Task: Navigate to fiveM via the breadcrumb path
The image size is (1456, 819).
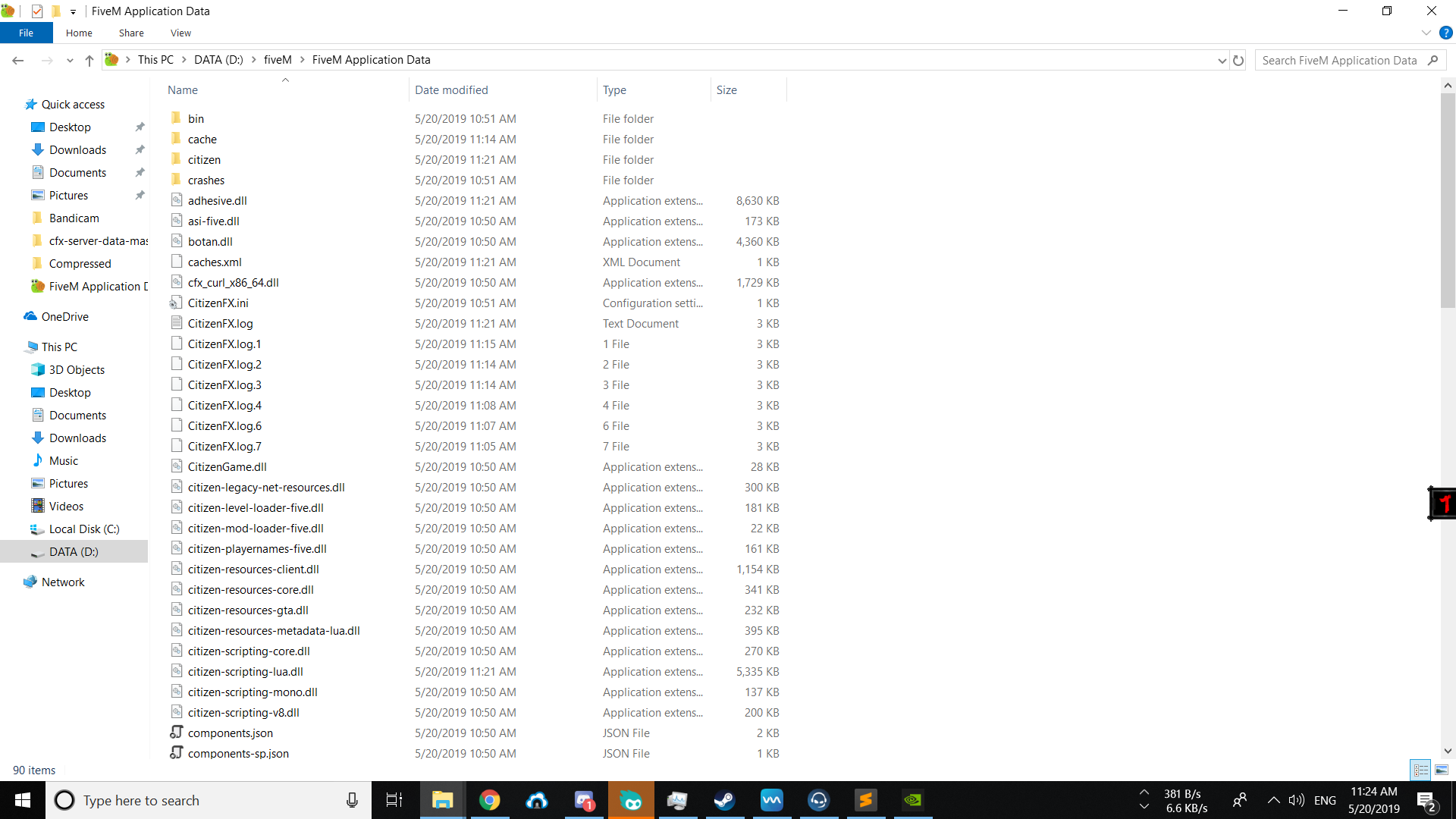Action: (278, 59)
